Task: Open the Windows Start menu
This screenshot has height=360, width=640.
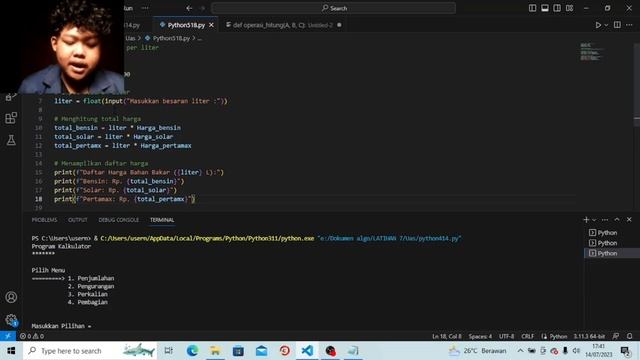Action: point(11,351)
